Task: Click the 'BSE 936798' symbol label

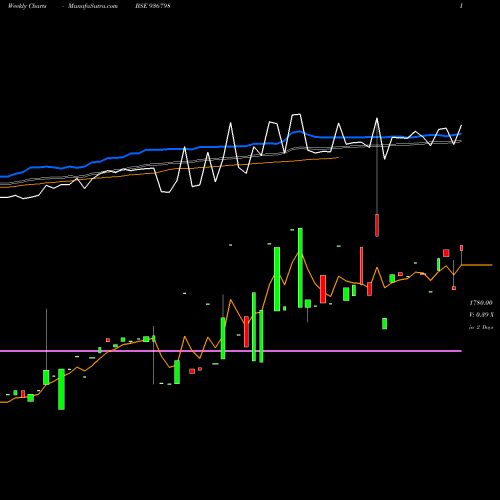Action: (x=153, y=6)
